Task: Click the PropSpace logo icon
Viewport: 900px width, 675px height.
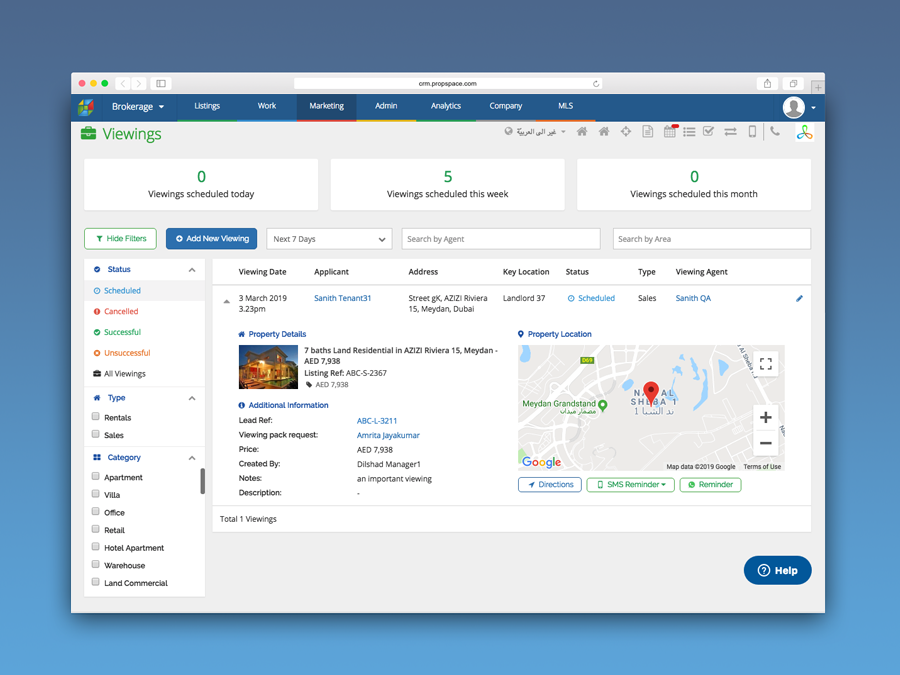Action: pos(86,107)
